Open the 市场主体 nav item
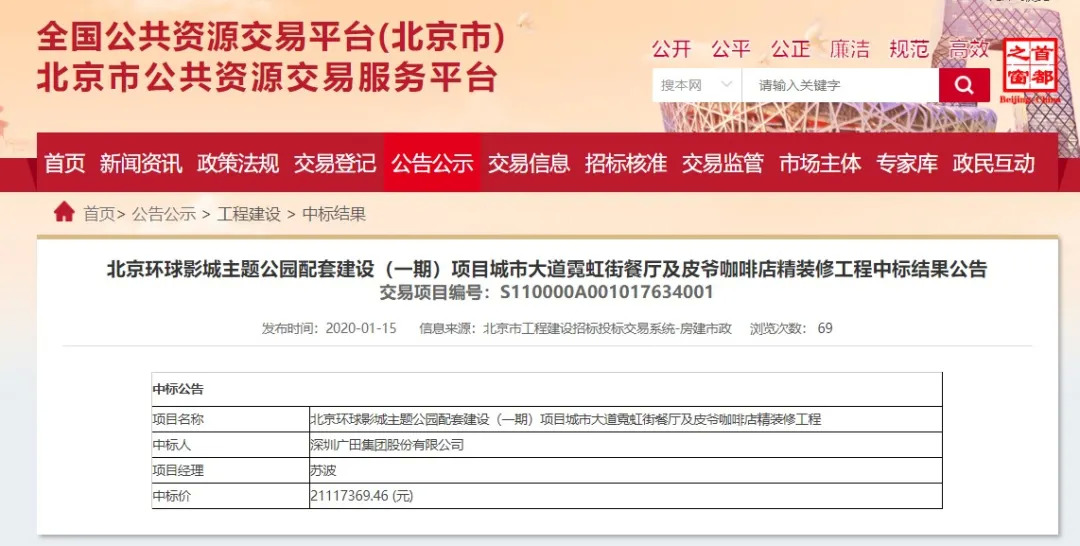This screenshot has width=1080, height=546. [820, 163]
